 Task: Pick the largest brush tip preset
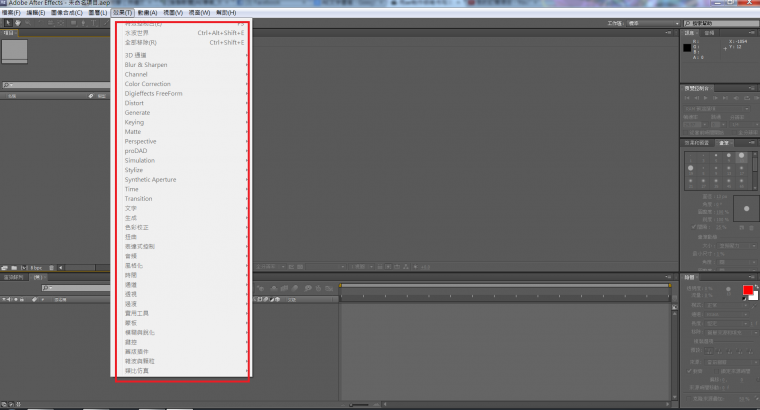click(x=741, y=156)
